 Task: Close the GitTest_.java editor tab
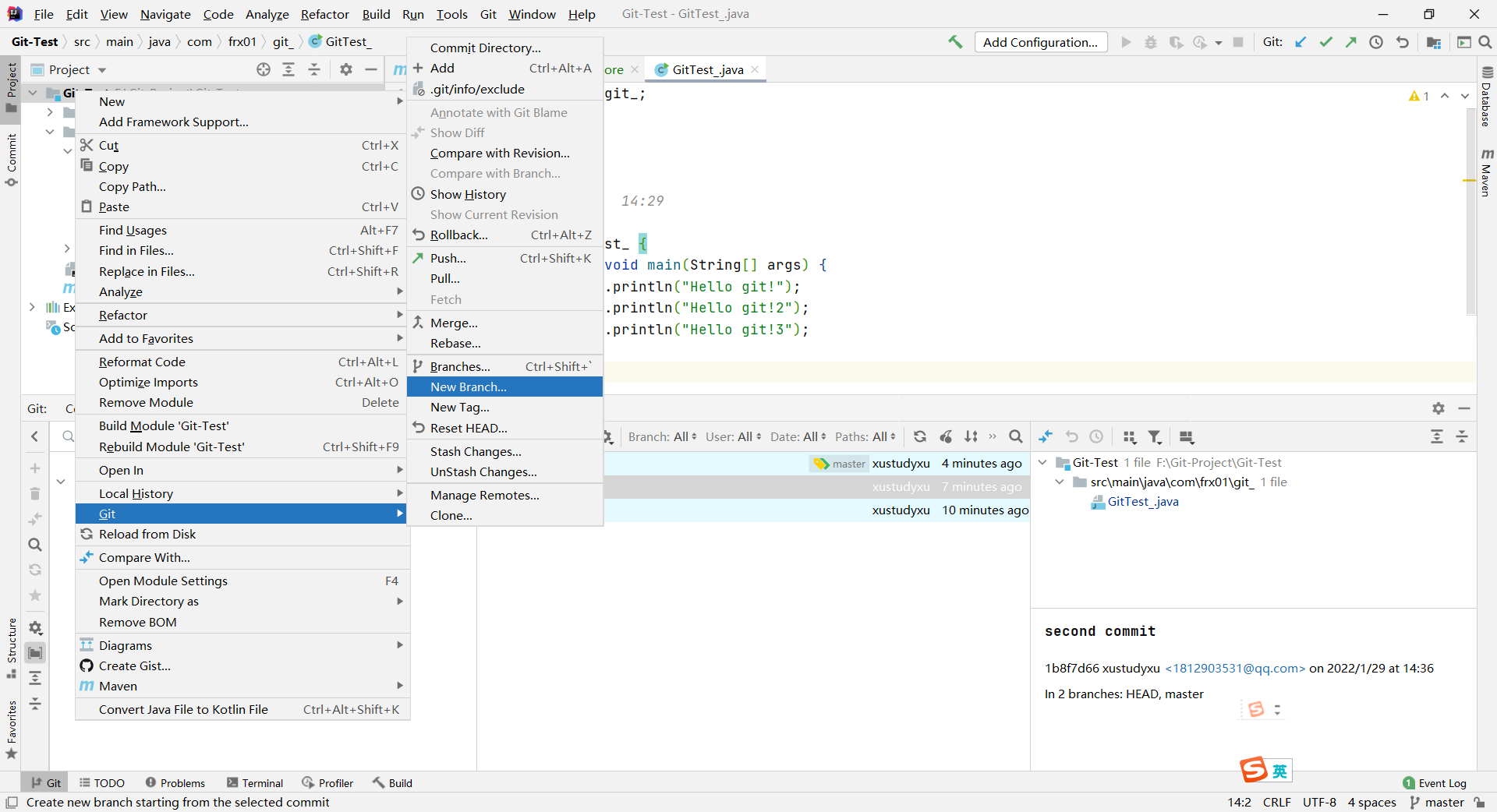(755, 69)
